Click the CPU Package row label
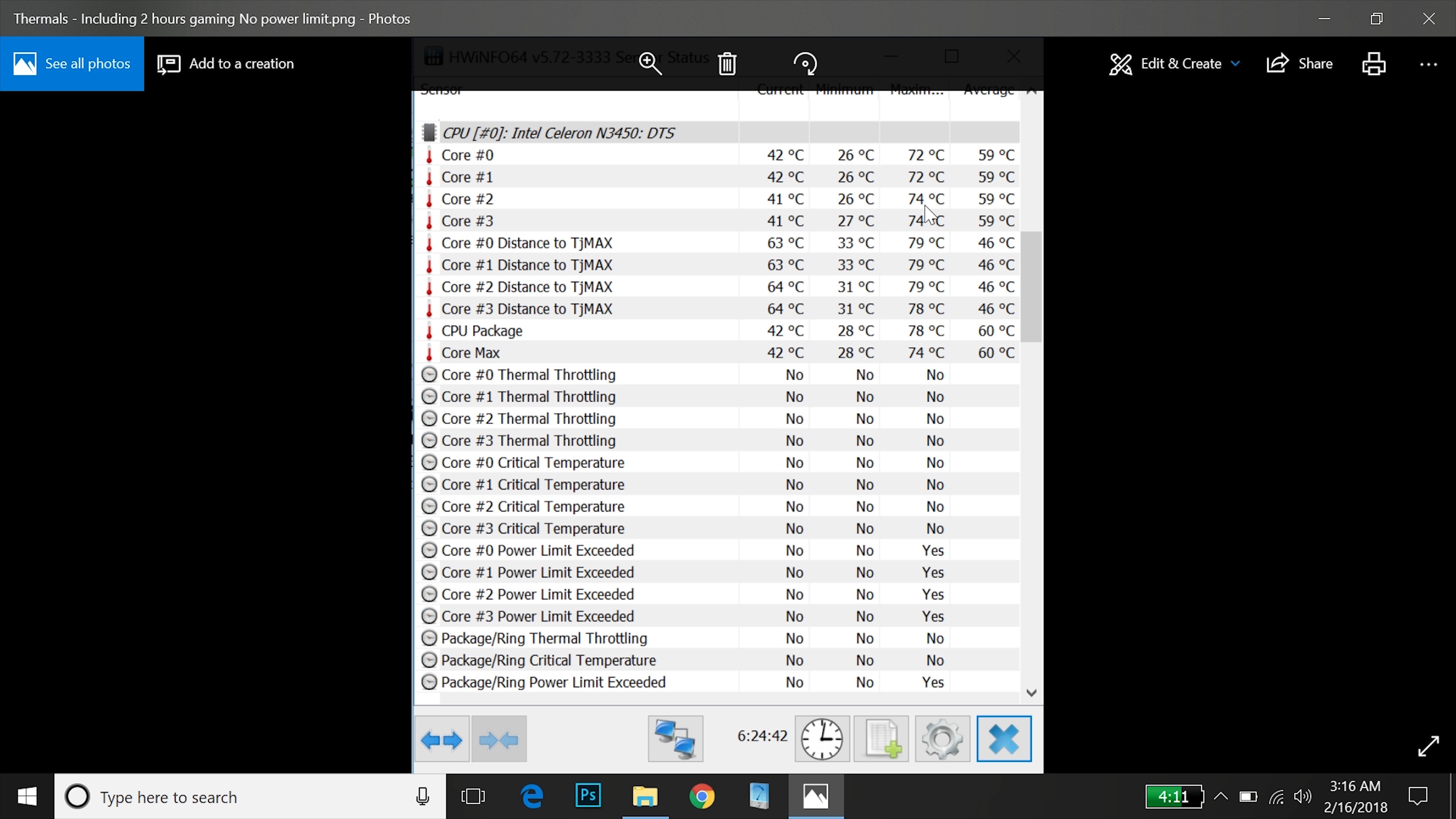 pyautogui.click(x=482, y=331)
